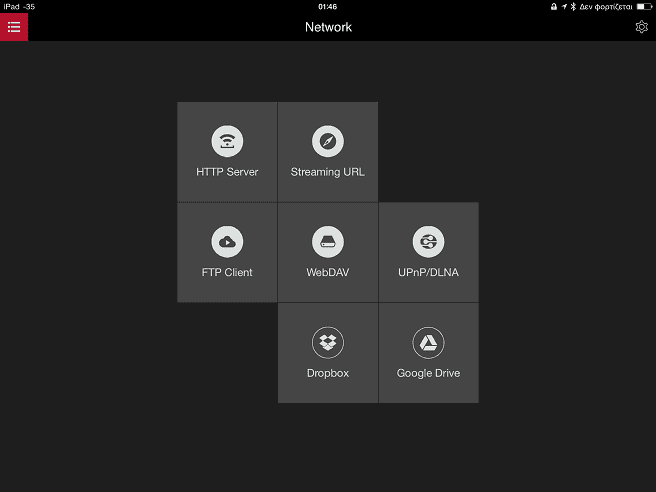Tap the battery status icon
This screenshot has height=492, width=656.
644,7
